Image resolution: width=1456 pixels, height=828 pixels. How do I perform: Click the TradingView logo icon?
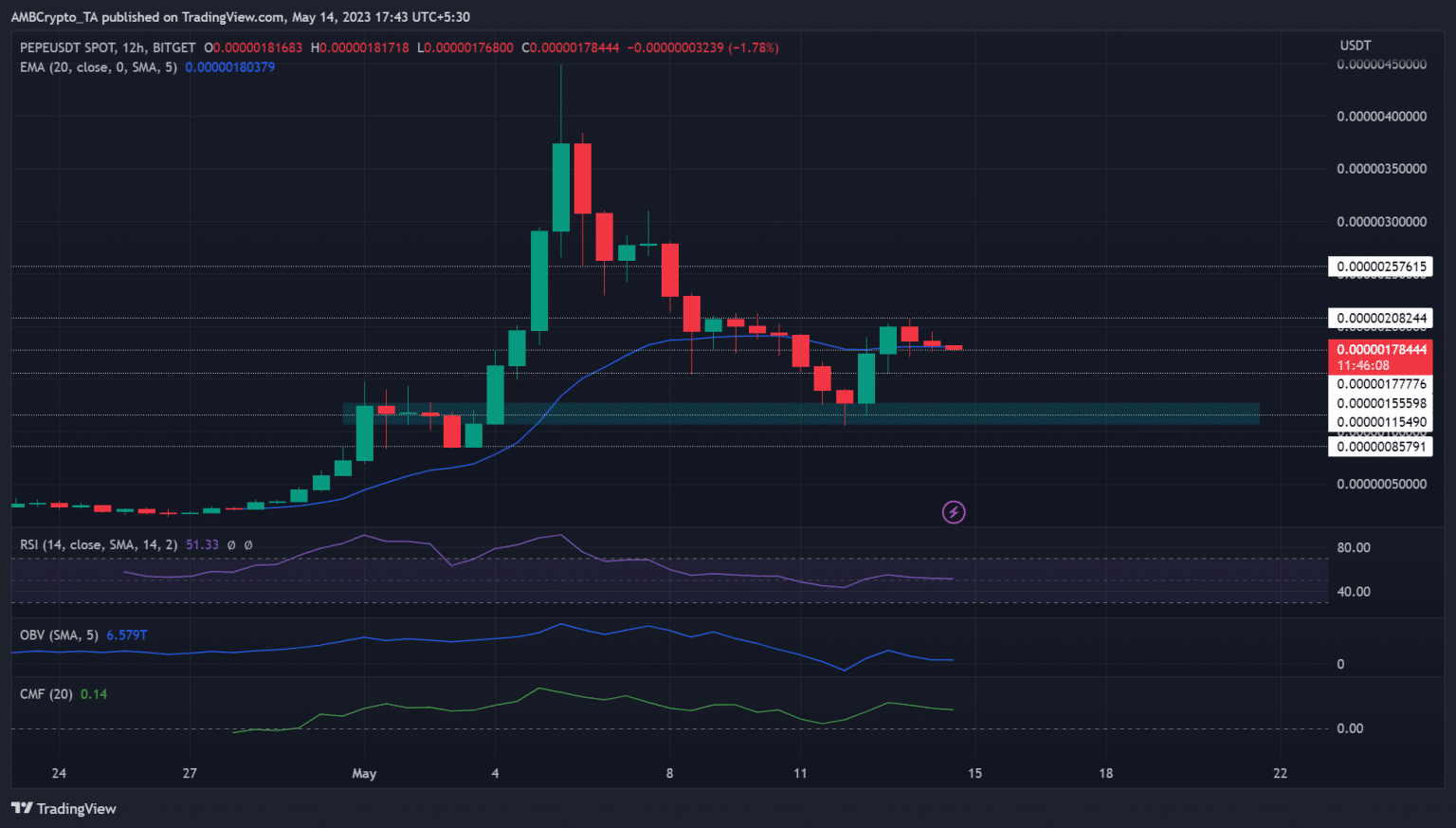tap(22, 808)
